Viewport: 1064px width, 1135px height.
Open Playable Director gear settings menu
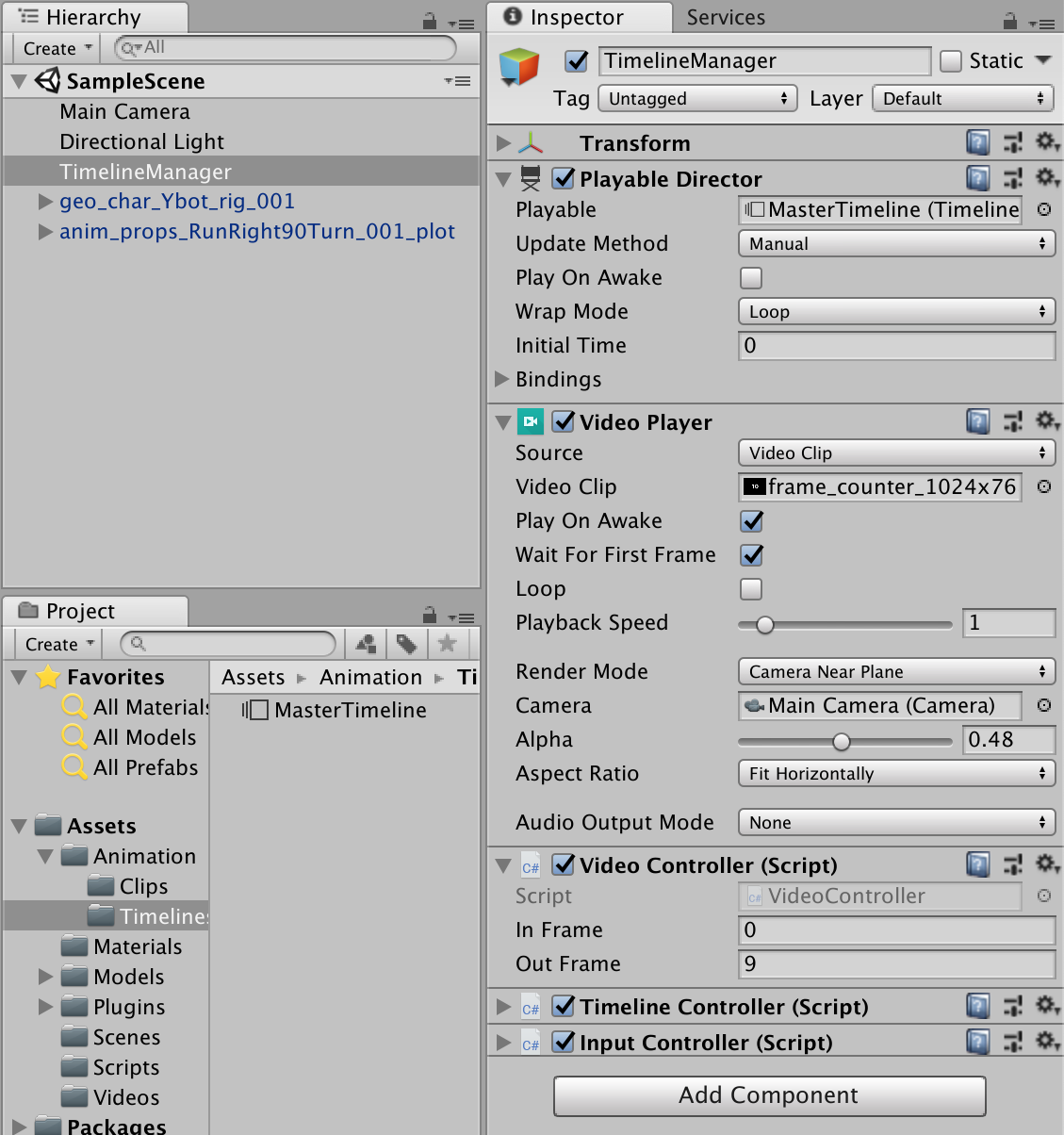click(1046, 177)
